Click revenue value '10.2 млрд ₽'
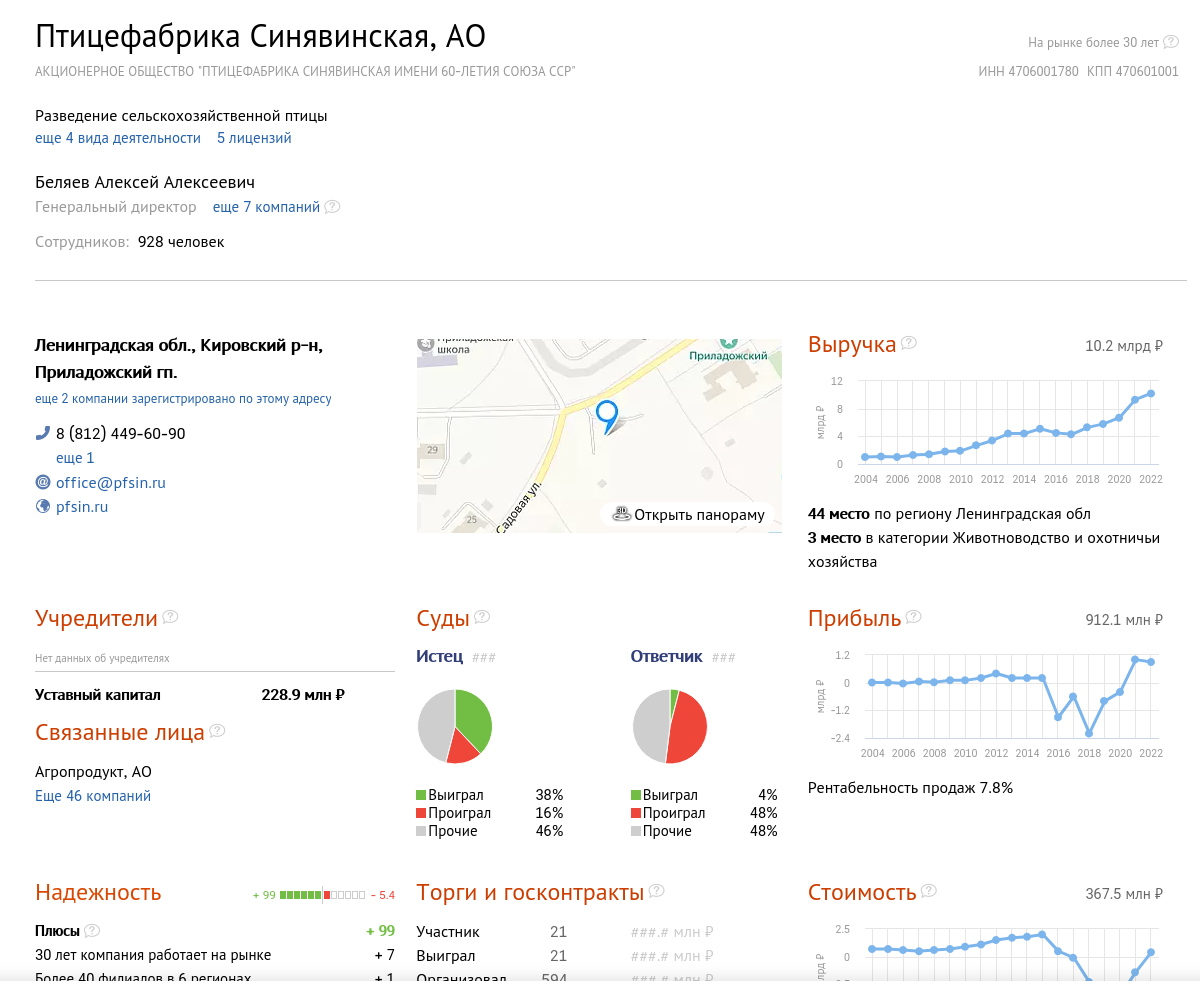Viewport: 1200px width, 984px height. 1124,346
